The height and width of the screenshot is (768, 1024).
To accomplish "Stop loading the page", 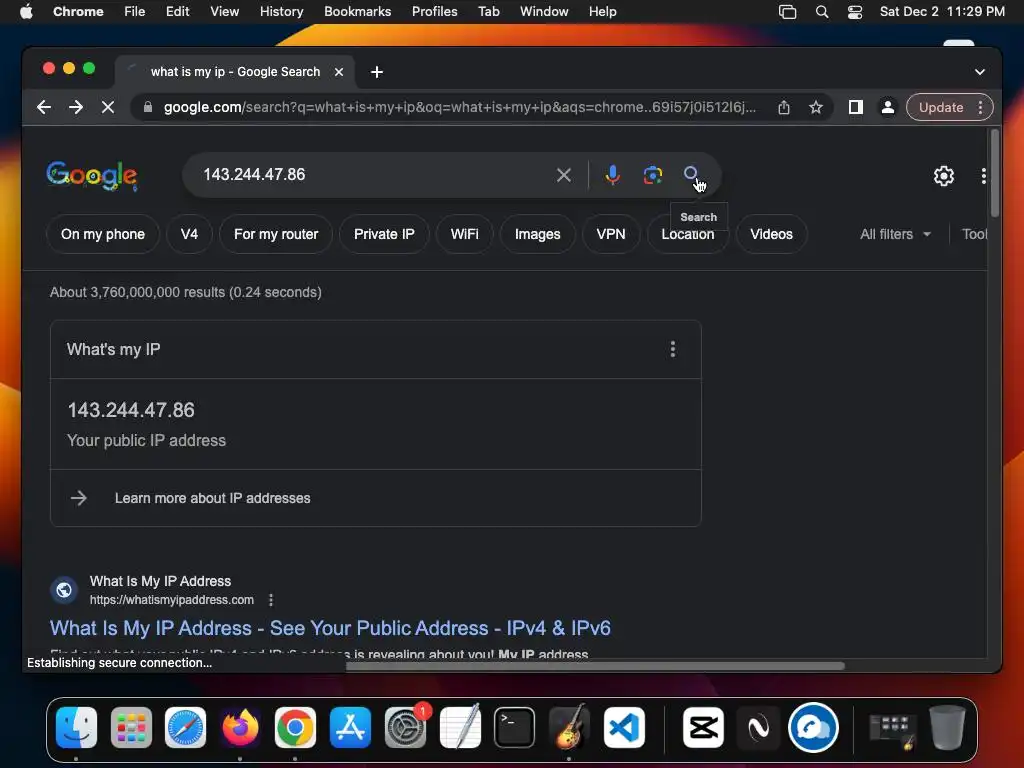I will pyautogui.click(x=108, y=107).
